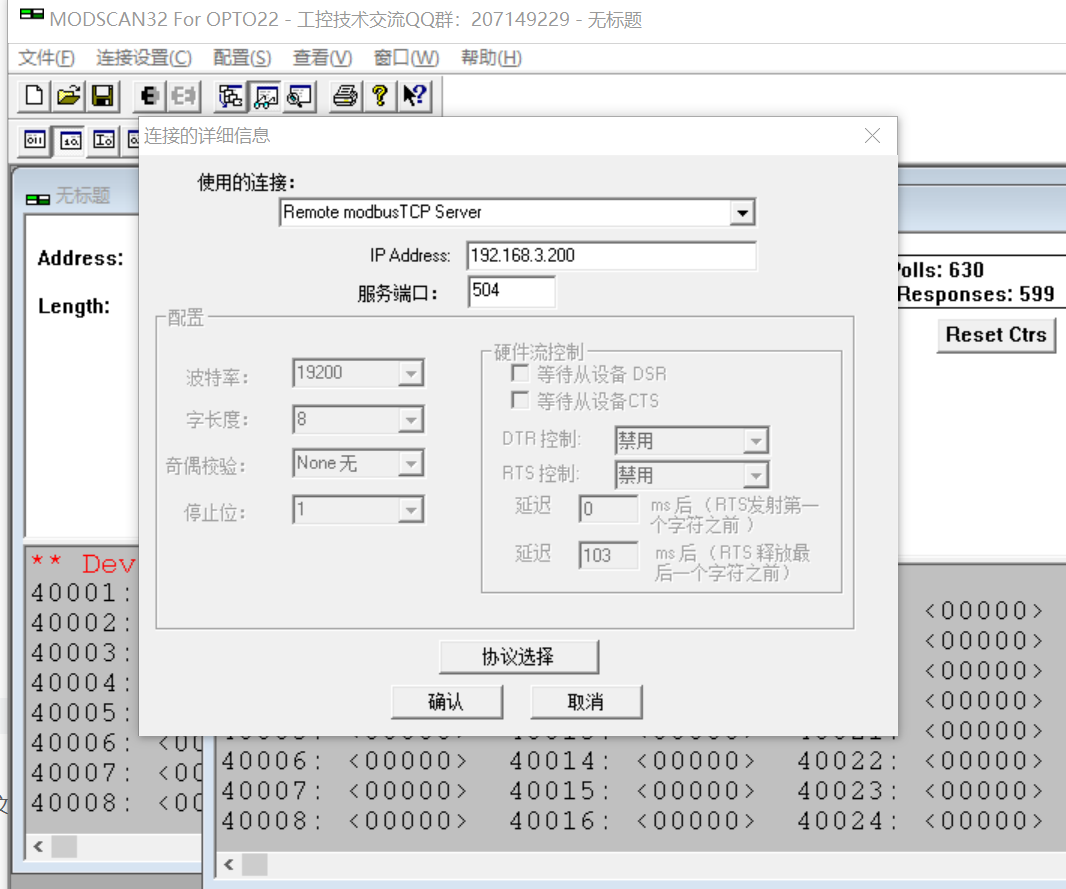The height and width of the screenshot is (889, 1066).
Task: Check 等待从设备 DSR option
Action: [x=520, y=374]
